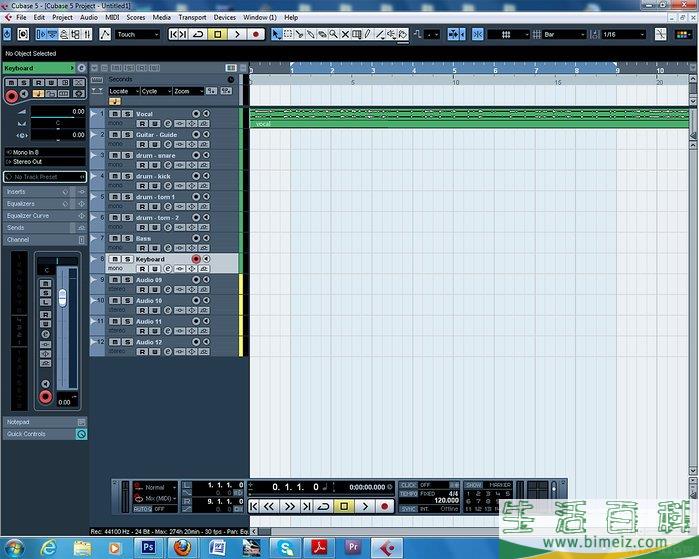699x559 pixels.
Task: Click Mono In 8 input routing
Action: coord(45,152)
